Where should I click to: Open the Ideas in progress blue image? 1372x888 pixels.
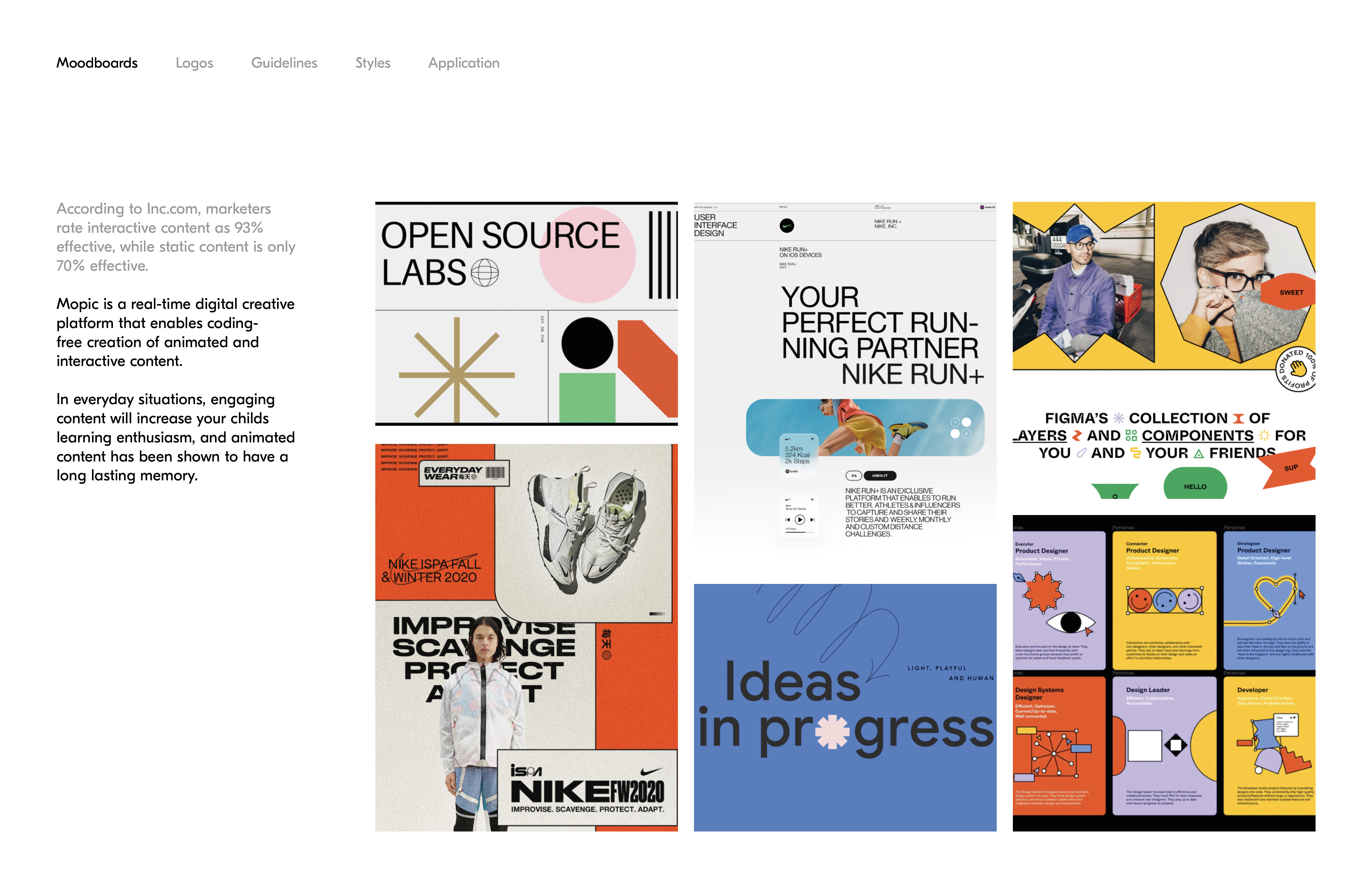point(845,707)
